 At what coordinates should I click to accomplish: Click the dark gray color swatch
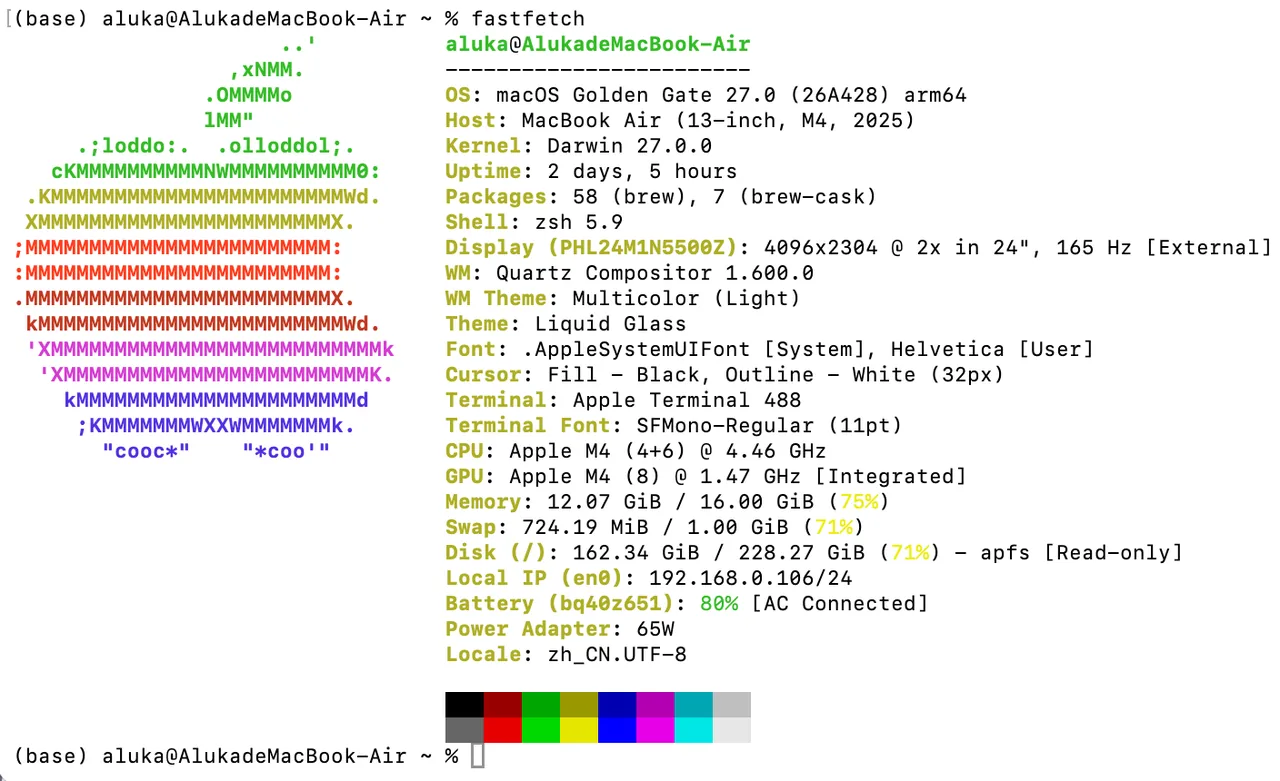pyautogui.click(x=464, y=730)
